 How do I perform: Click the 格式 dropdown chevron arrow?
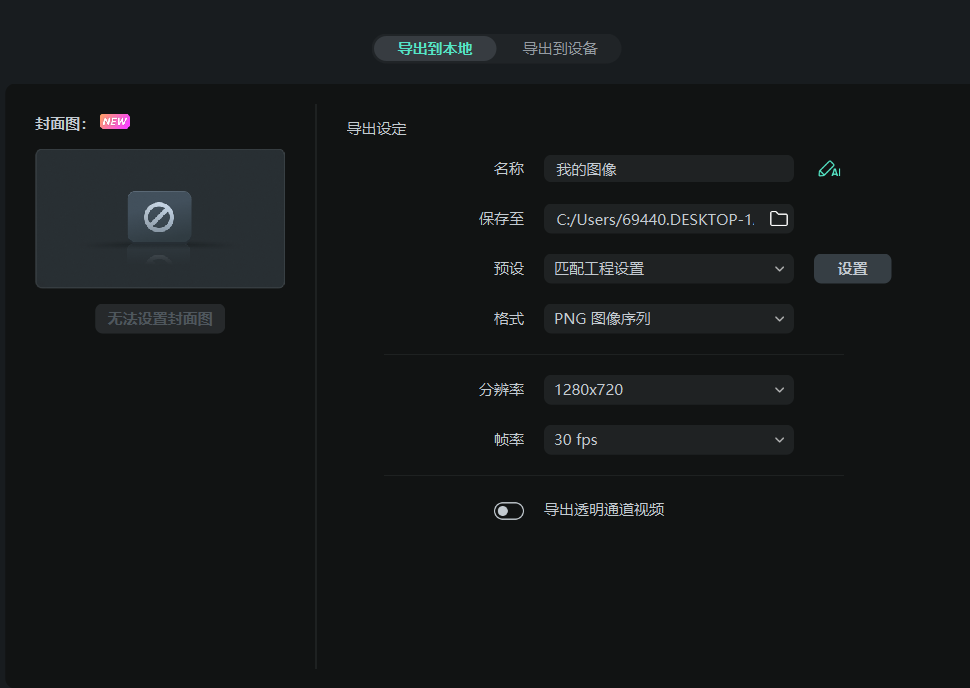(x=779, y=318)
